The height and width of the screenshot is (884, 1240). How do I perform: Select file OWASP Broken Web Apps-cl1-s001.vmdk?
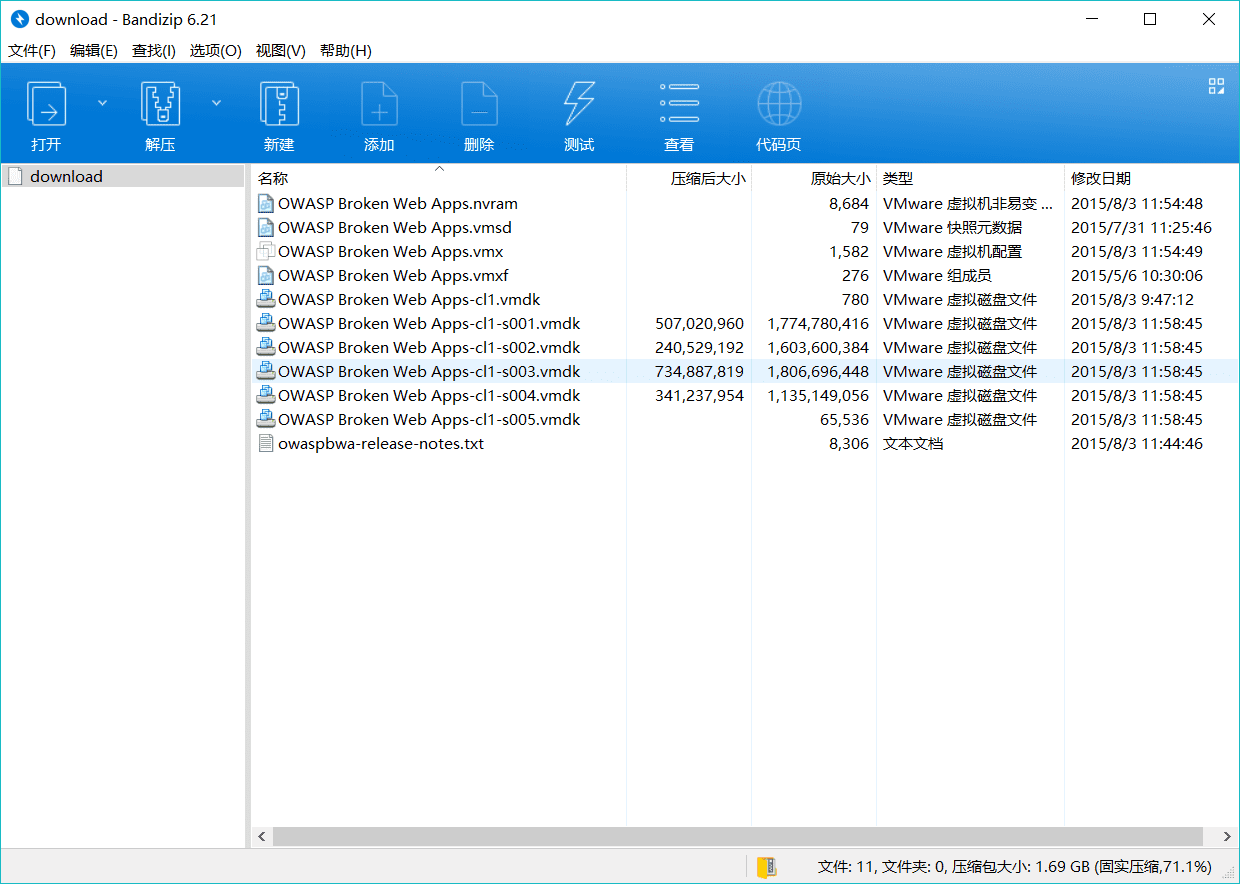[x=429, y=323]
